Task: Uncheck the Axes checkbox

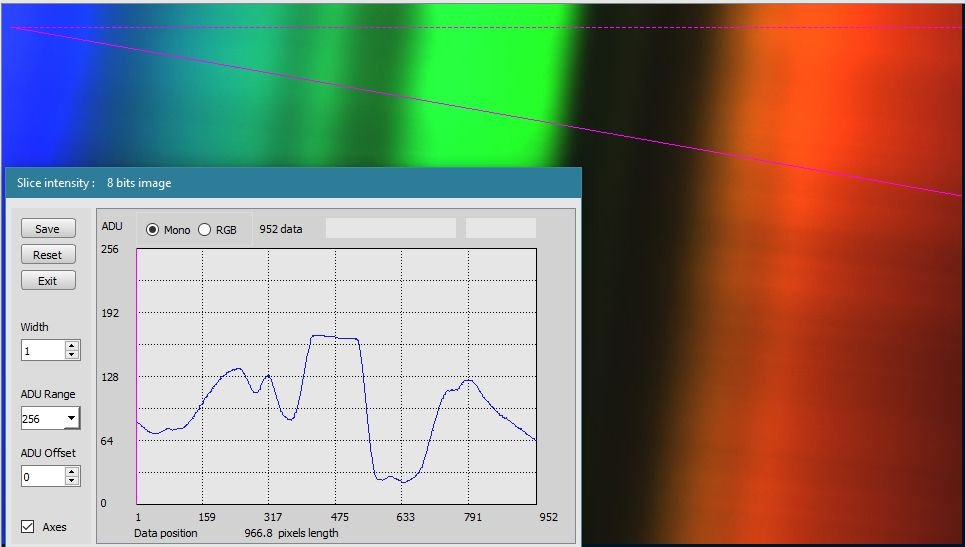Action: point(28,526)
